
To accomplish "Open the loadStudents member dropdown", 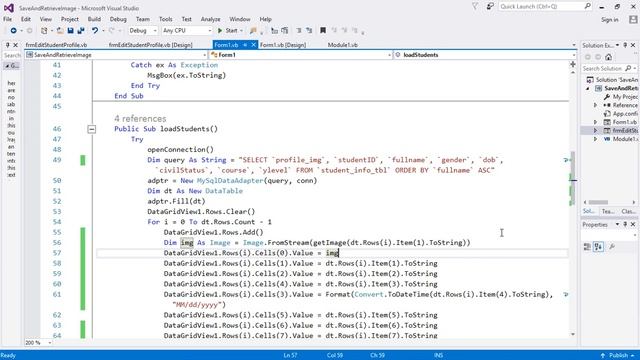I will coord(484,55).
